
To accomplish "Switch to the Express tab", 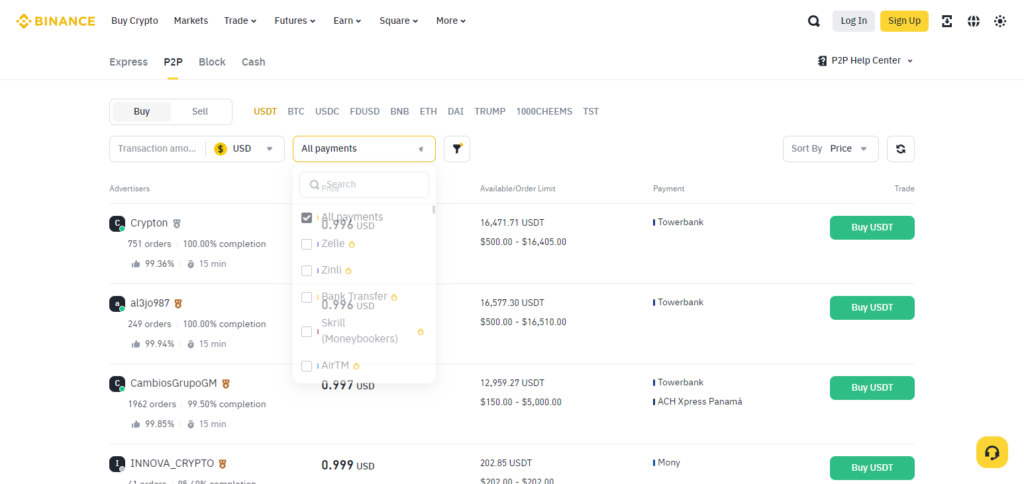I will click(129, 62).
